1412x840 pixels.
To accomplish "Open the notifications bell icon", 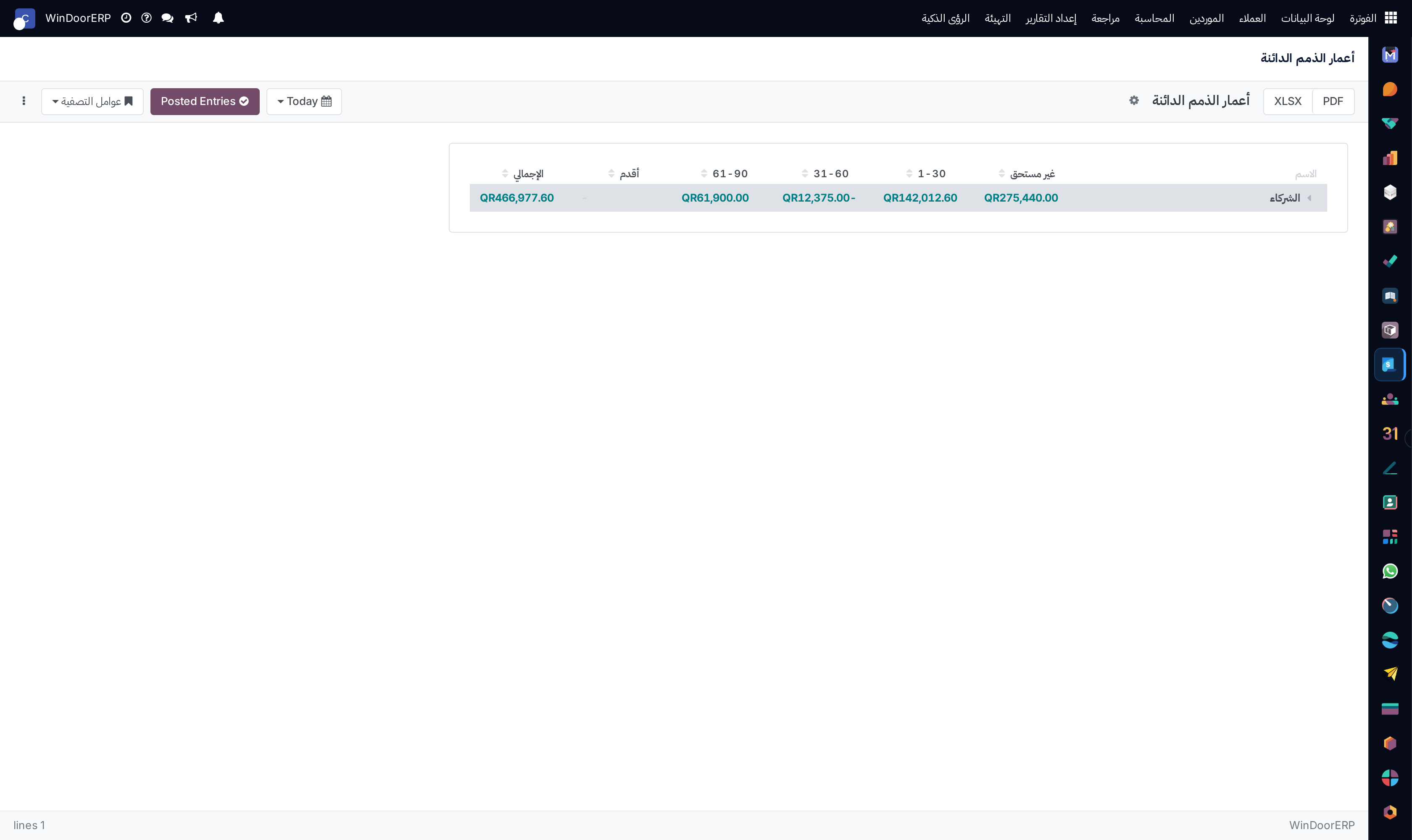I will pos(218,18).
